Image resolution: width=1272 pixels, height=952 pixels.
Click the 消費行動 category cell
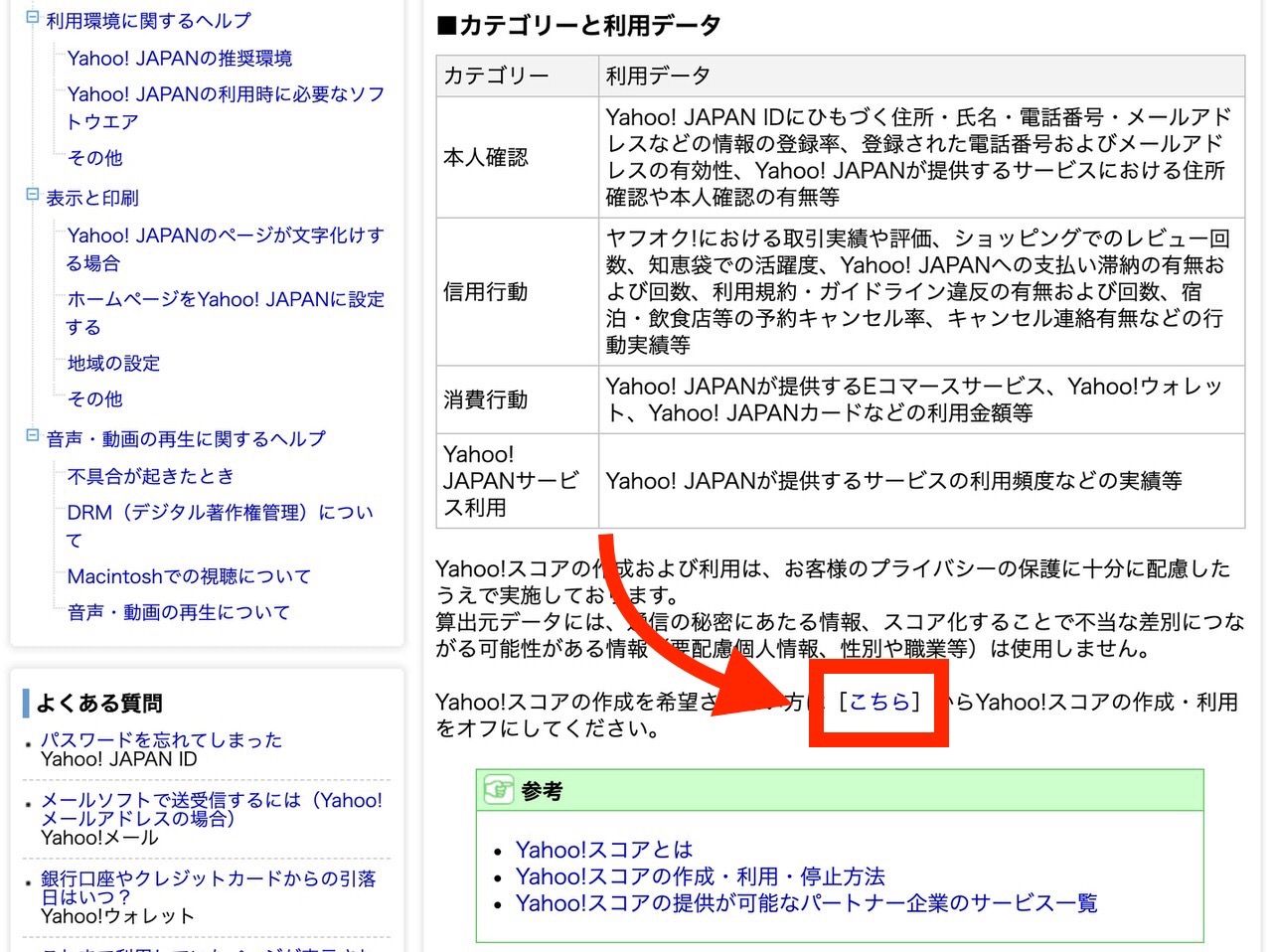518,399
